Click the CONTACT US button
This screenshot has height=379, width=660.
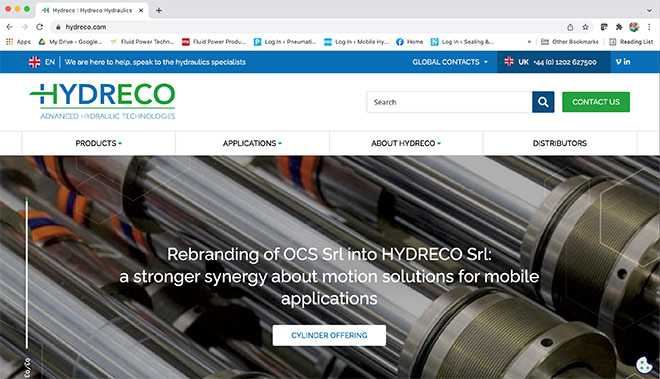(596, 102)
